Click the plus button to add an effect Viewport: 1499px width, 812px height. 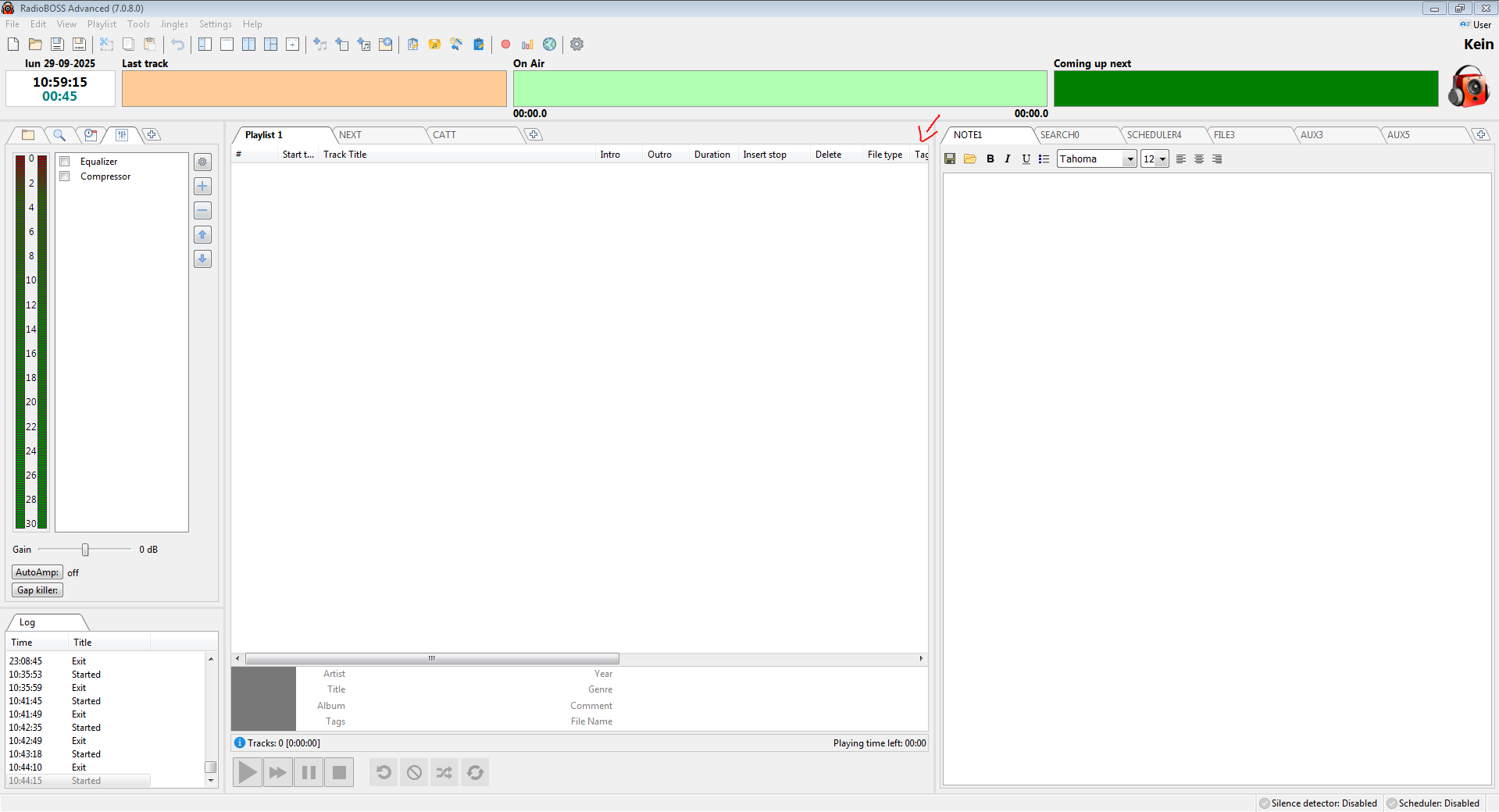[202, 187]
